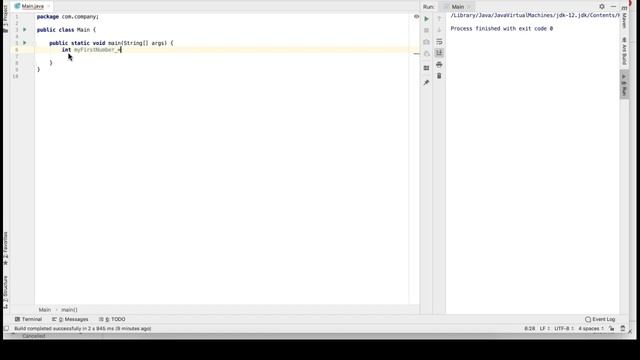Click the Dump threads camera icon
The width and height of the screenshot is (640, 360).
pyautogui.click(x=427, y=42)
